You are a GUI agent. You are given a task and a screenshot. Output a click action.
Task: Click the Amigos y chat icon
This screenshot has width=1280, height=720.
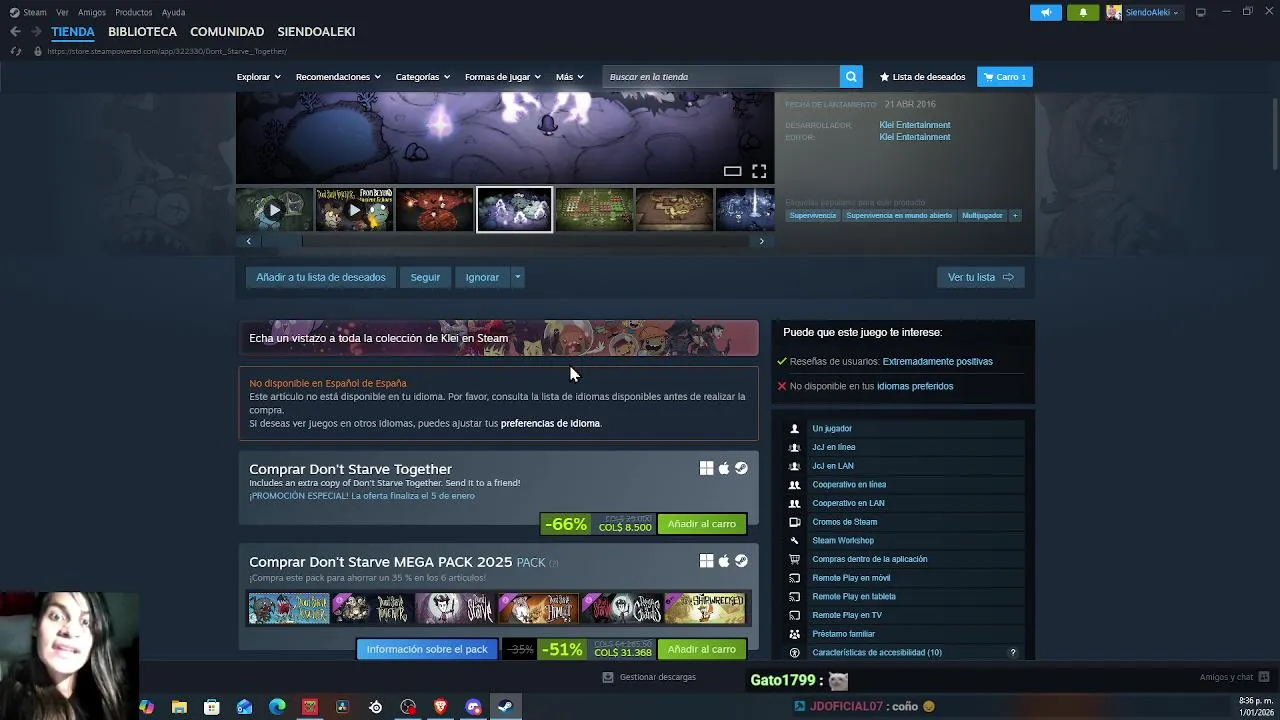pyautogui.click(x=1264, y=677)
